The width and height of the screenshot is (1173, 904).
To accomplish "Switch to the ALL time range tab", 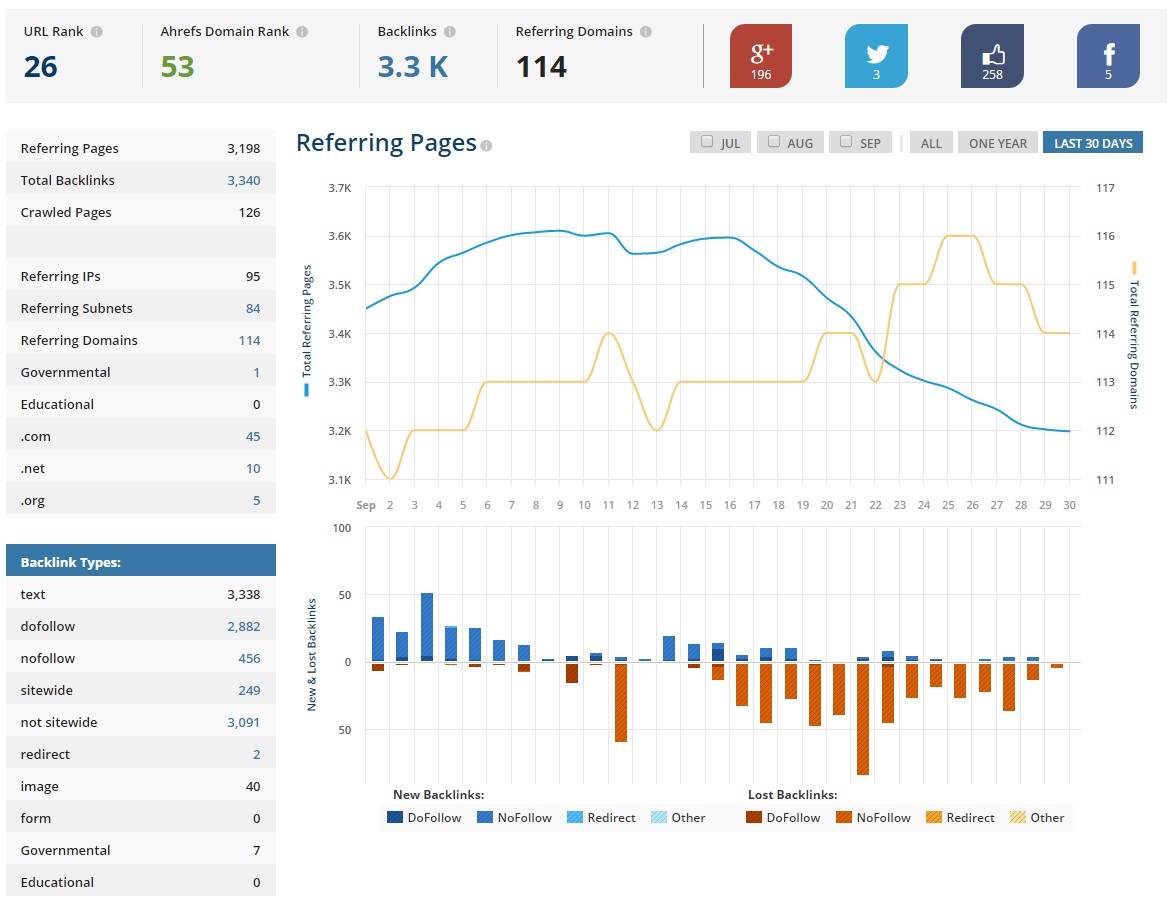I will click(x=931, y=142).
